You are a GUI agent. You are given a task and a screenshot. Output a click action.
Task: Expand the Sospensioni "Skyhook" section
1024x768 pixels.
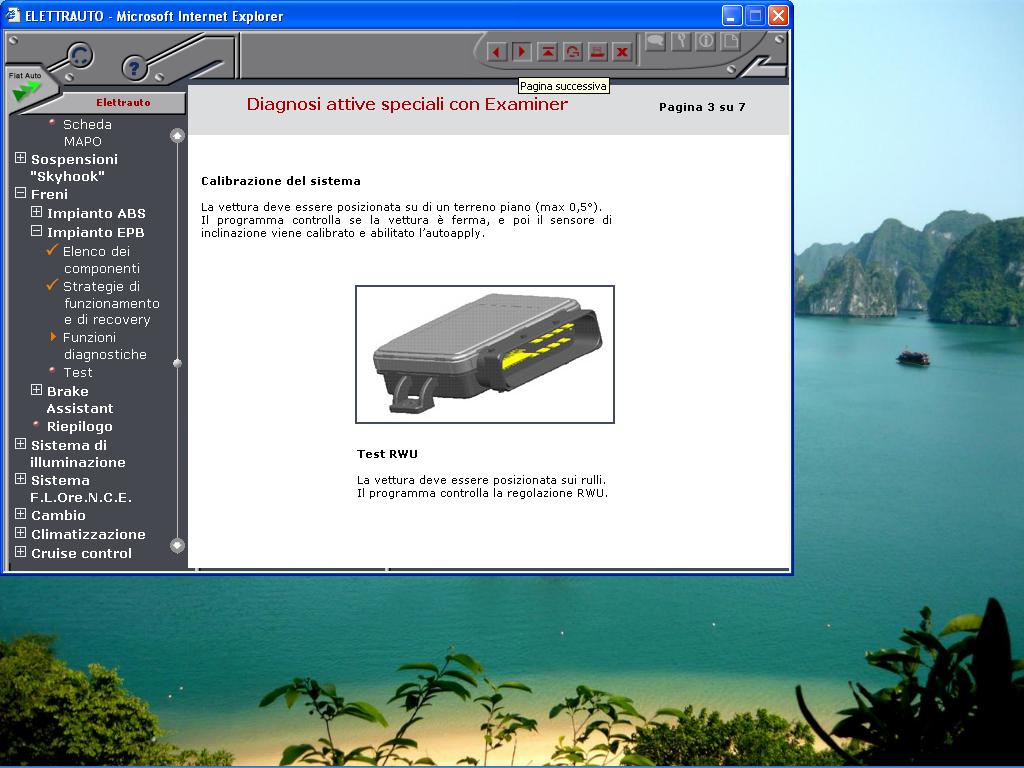(x=20, y=159)
